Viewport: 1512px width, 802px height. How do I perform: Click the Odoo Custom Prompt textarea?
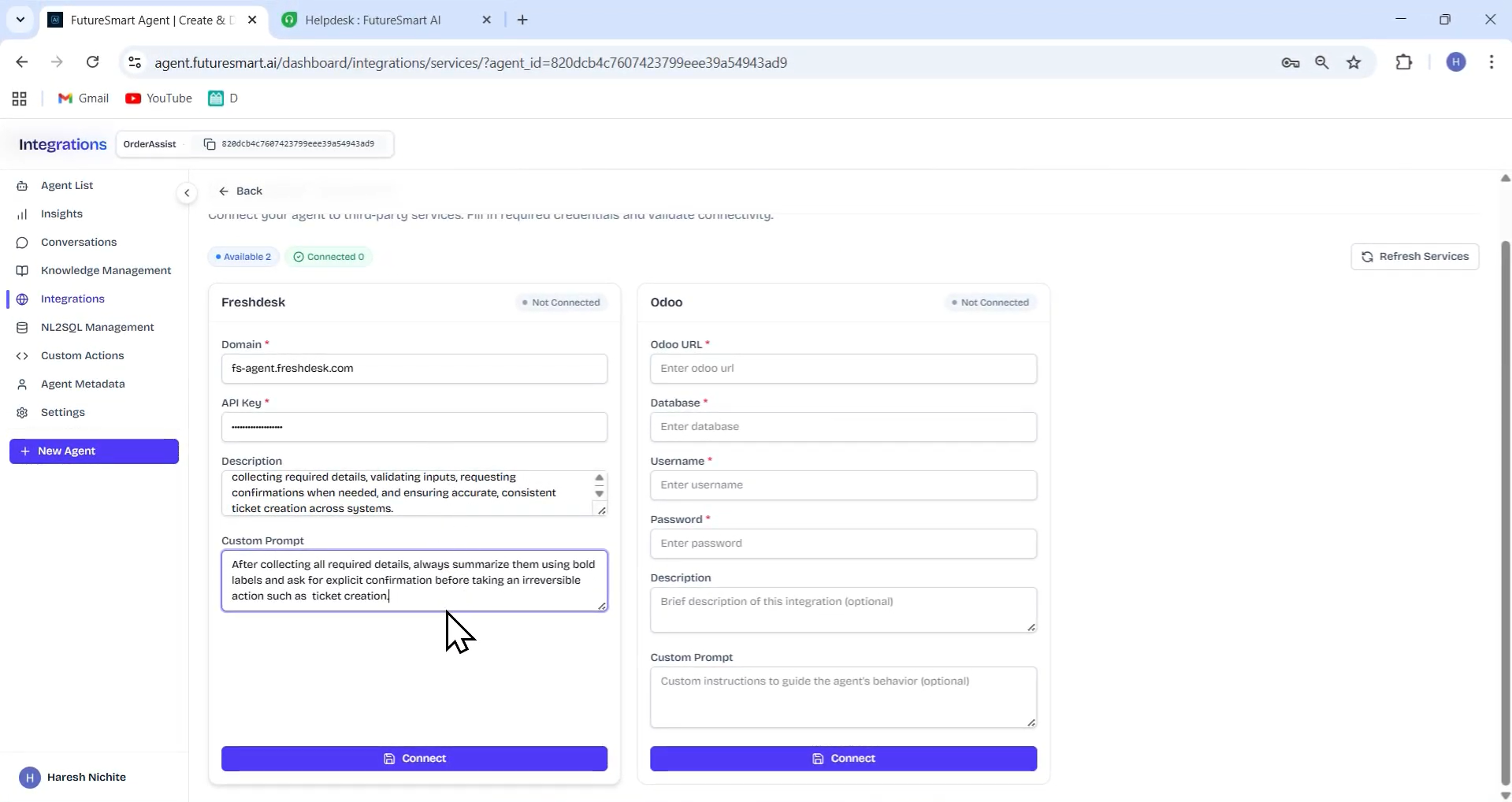[843, 697]
